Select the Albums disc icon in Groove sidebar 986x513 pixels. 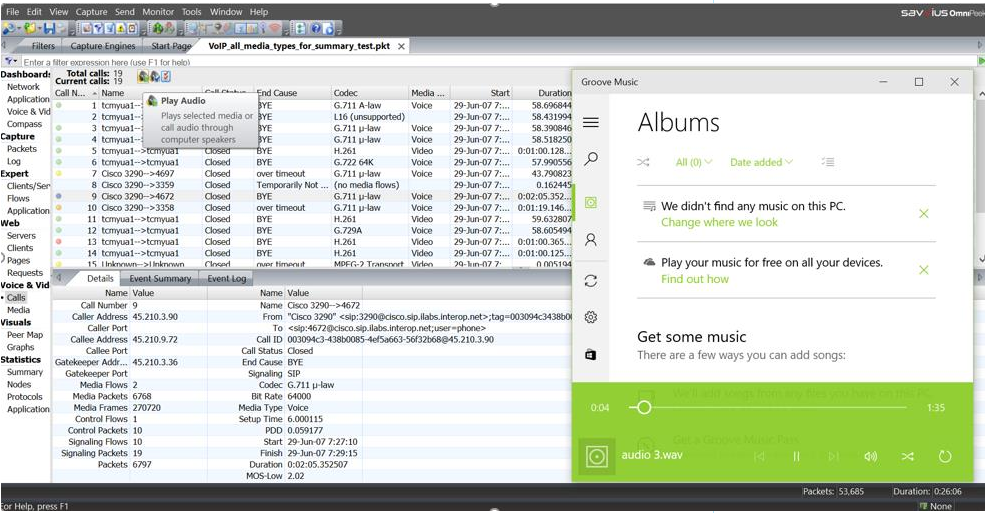click(590, 202)
